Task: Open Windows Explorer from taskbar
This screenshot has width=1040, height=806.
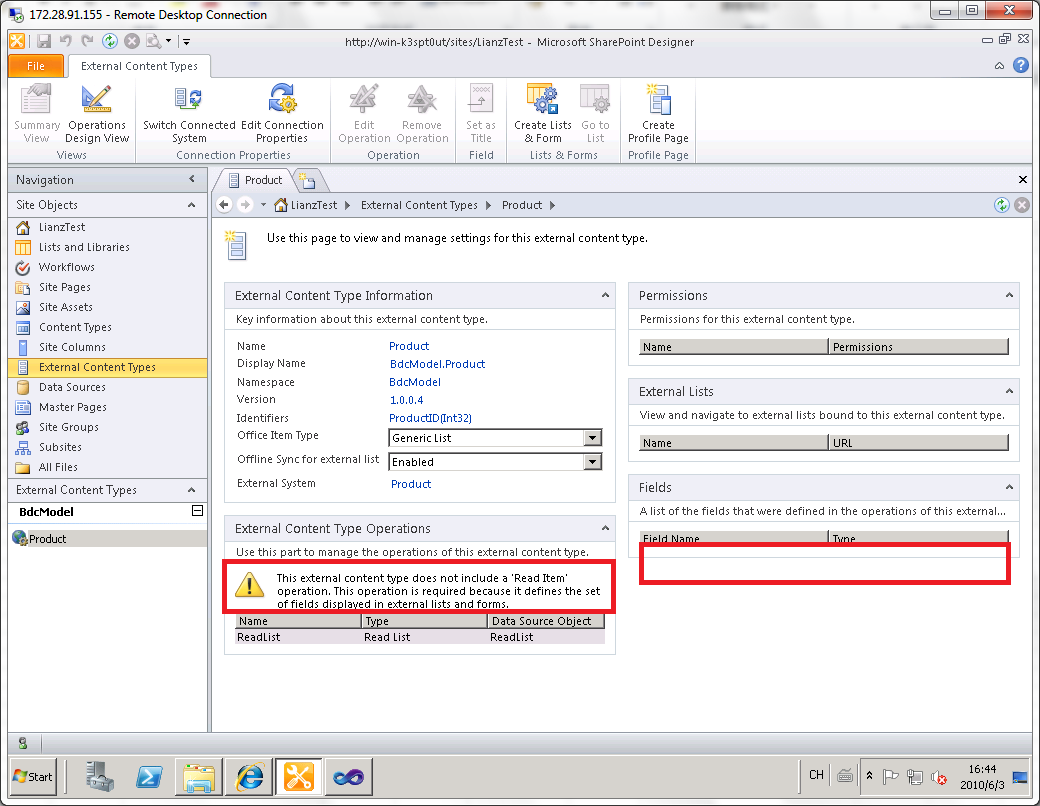Action: [199, 776]
